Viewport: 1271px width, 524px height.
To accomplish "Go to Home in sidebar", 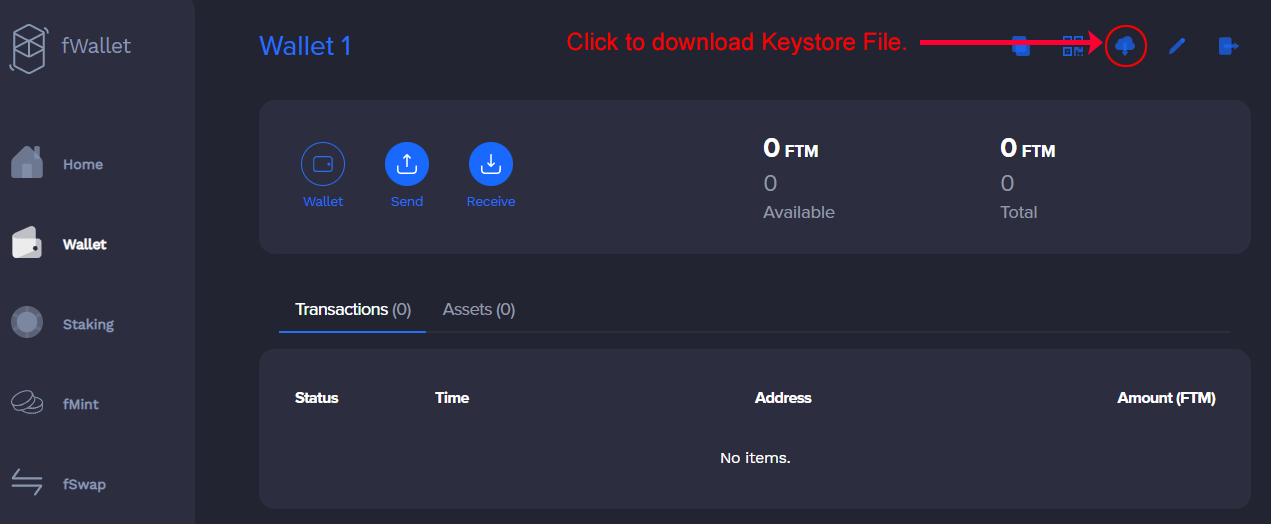I will [x=57, y=164].
